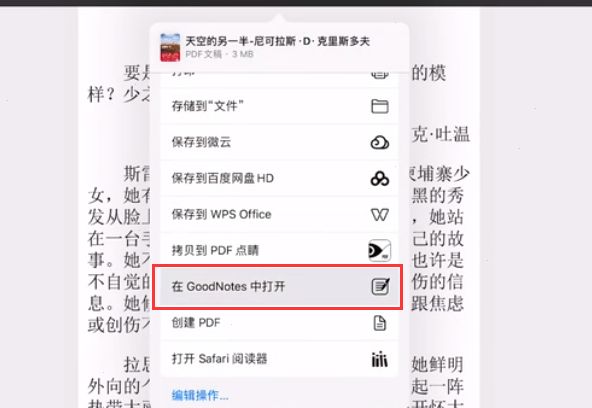Open the 编辑操作... link

point(200,395)
